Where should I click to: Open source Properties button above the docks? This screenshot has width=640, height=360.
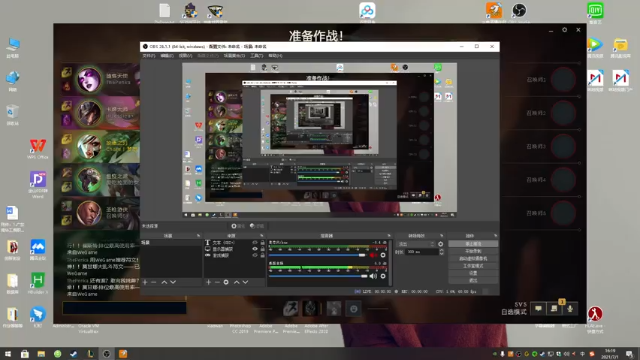pyautogui.click(x=238, y=226)
